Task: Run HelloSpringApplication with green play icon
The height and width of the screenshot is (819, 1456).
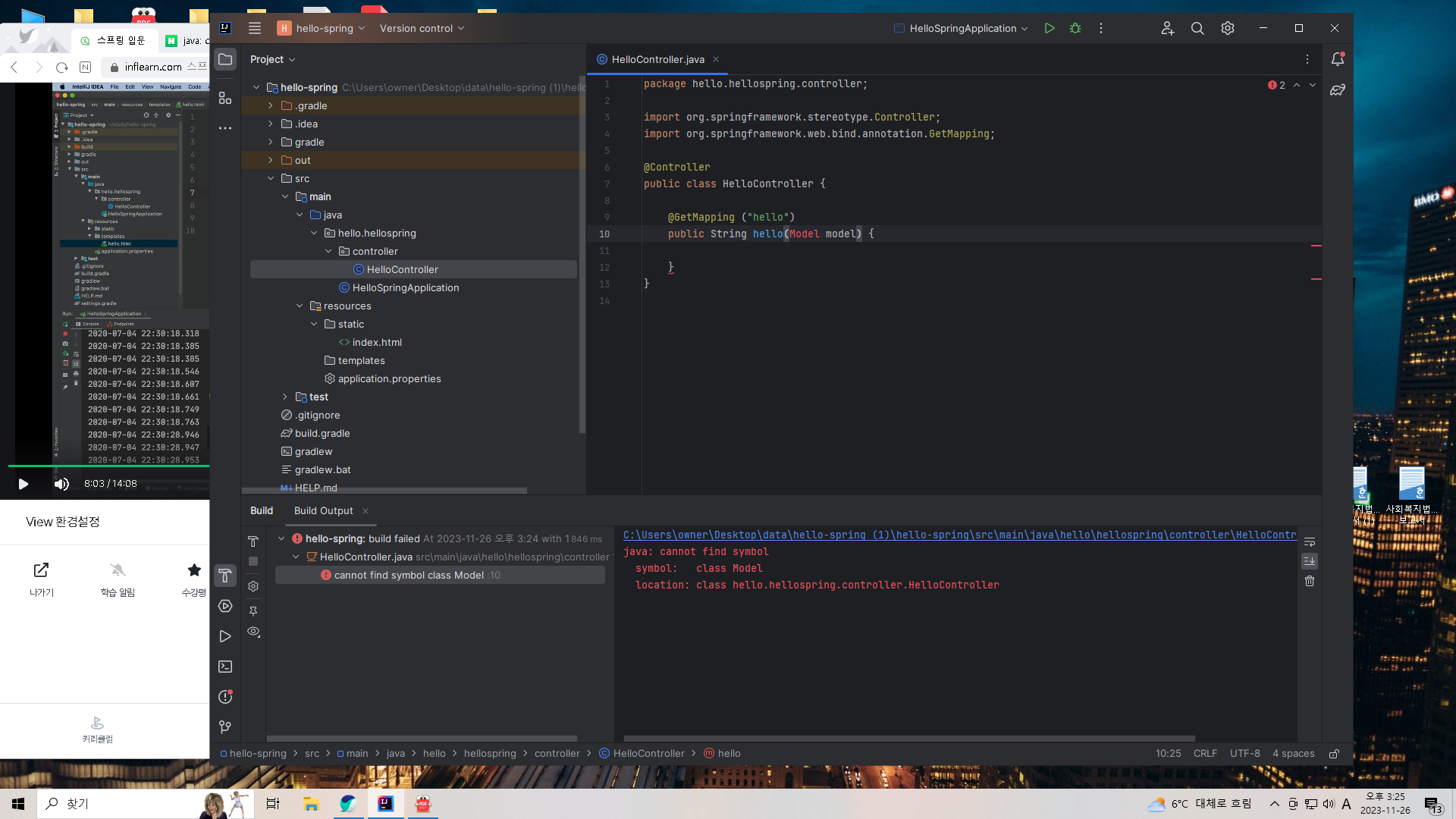Action: click(x=1050, y=28)
